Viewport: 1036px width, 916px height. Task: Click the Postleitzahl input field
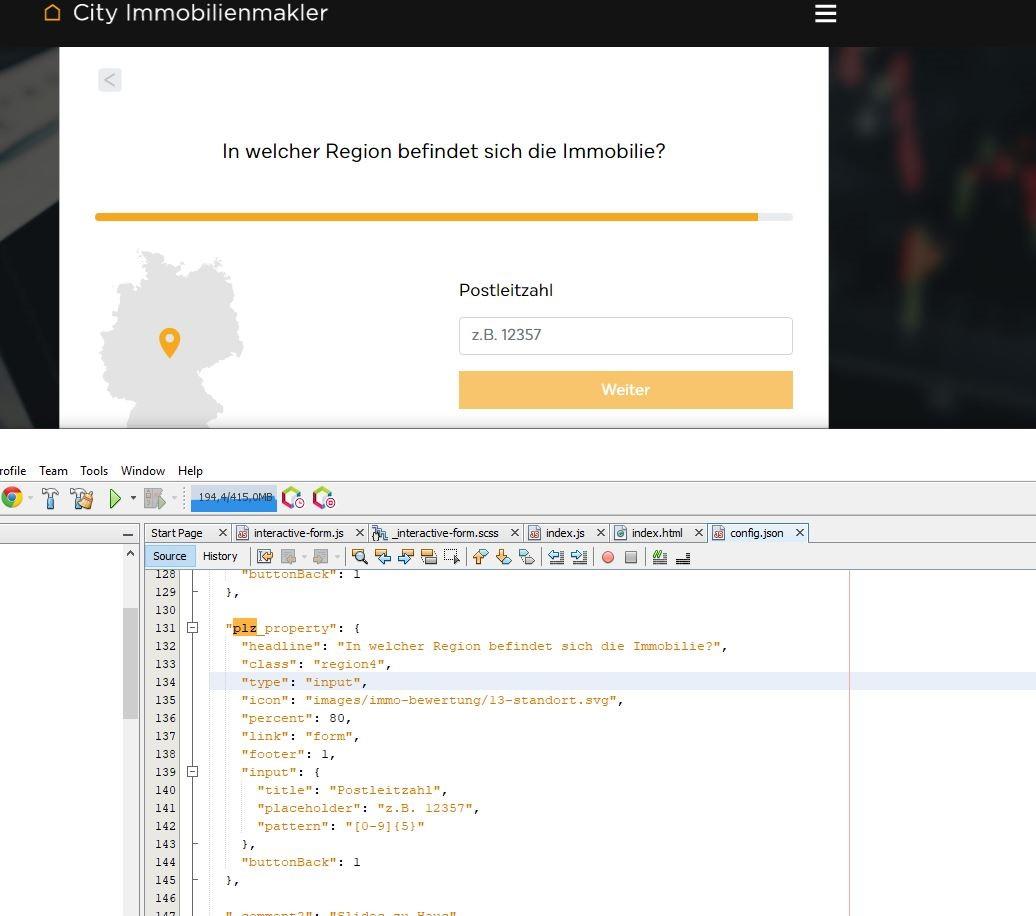[625, 335]
